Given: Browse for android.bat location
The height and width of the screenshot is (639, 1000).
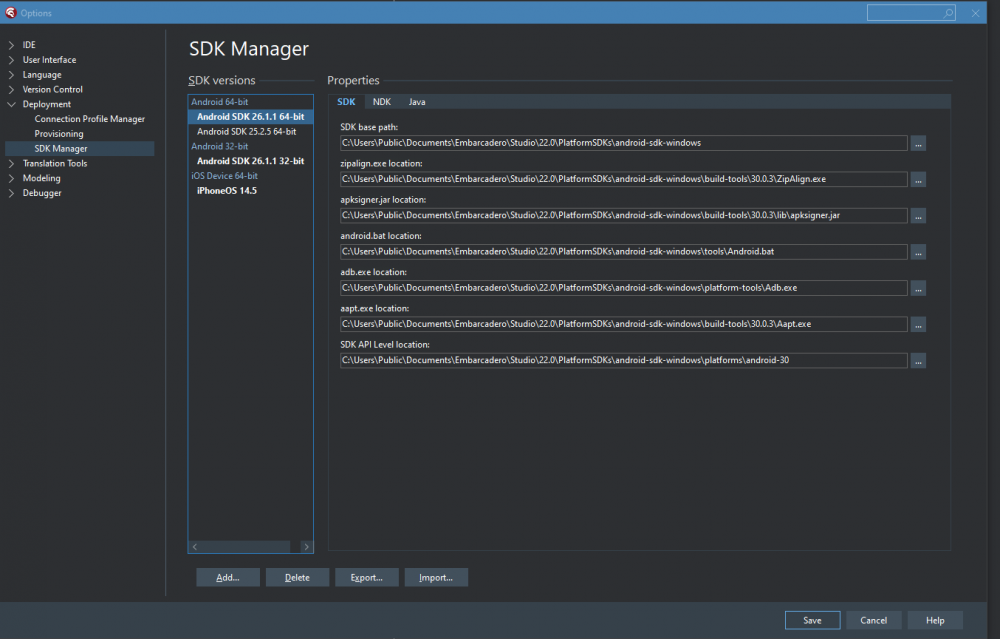Looking at the screenshot, I should 918,253.
